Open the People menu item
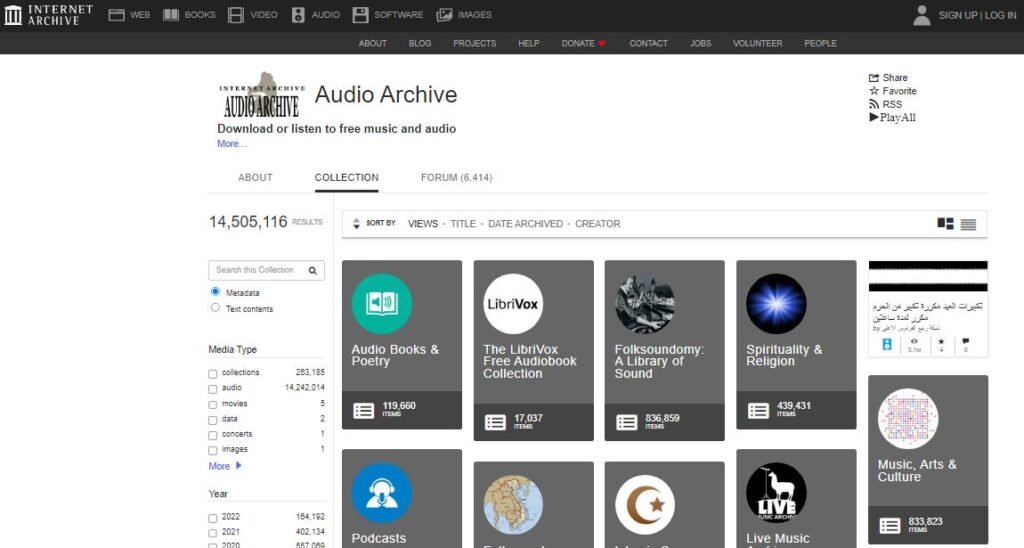The width and height of the screenshot is (1024, 548). pos(820,43)
